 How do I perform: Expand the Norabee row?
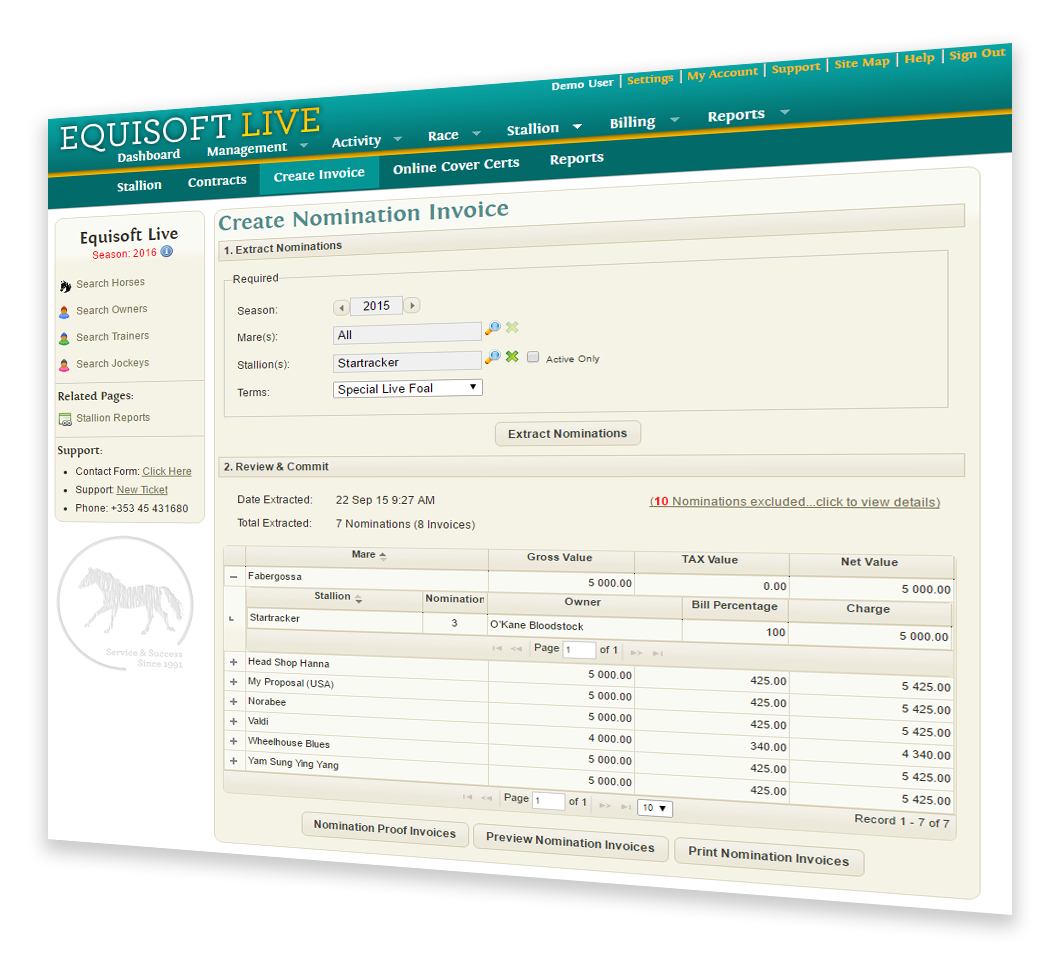pos(233,702)
